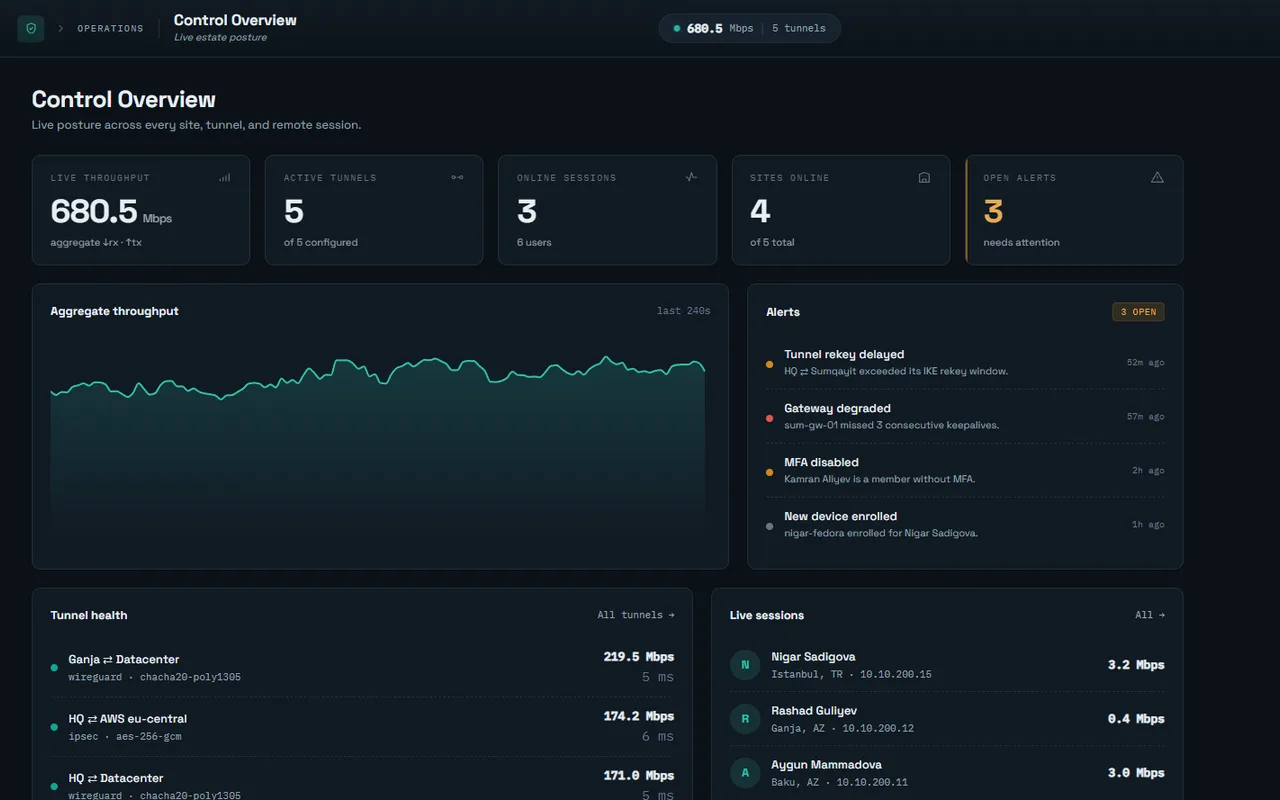This screenshot has width=1280, height=800.
Task: Select Aygun Mammadova's live session
Action: pyautogui.click(x=947, y=773)
